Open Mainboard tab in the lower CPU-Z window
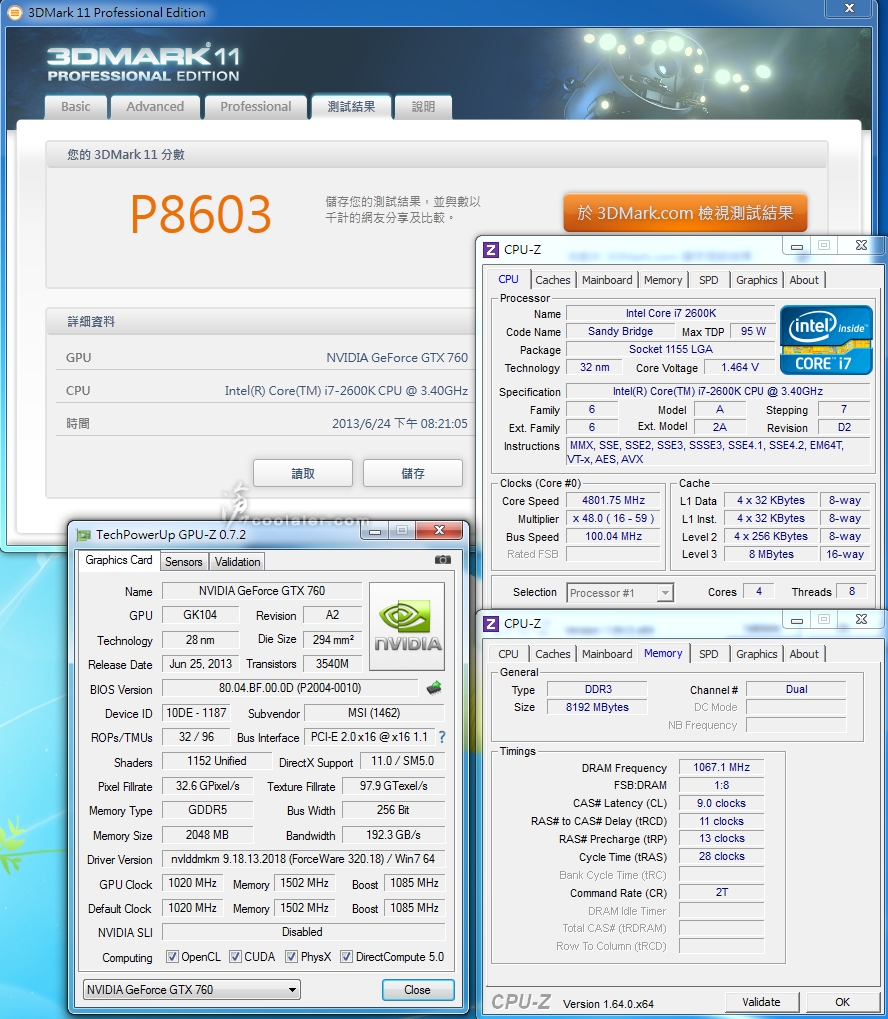Image resolution: width=888 pixels, height=1019 pixels. [607, 654]
